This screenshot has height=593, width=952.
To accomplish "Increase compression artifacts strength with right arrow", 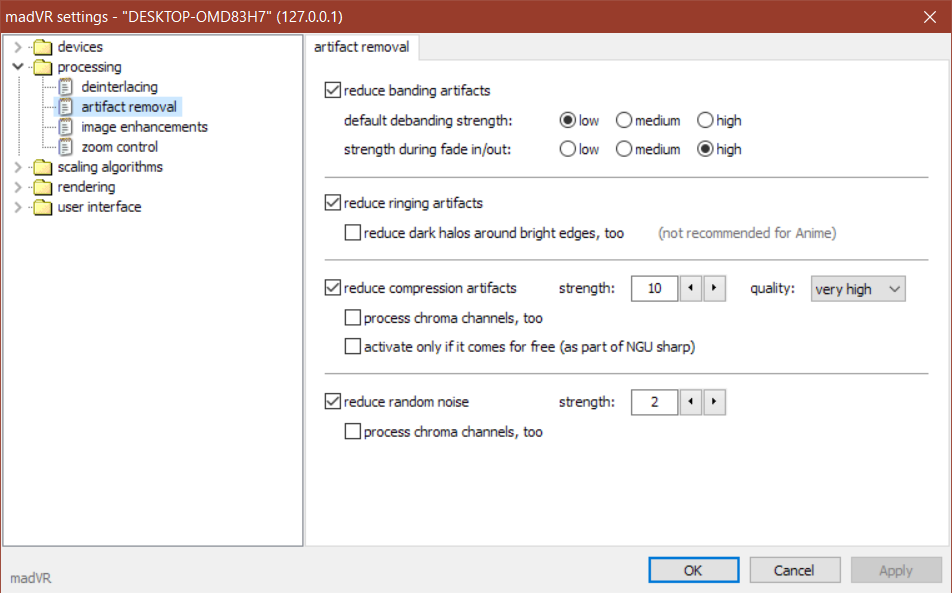I will click(714, 288).
